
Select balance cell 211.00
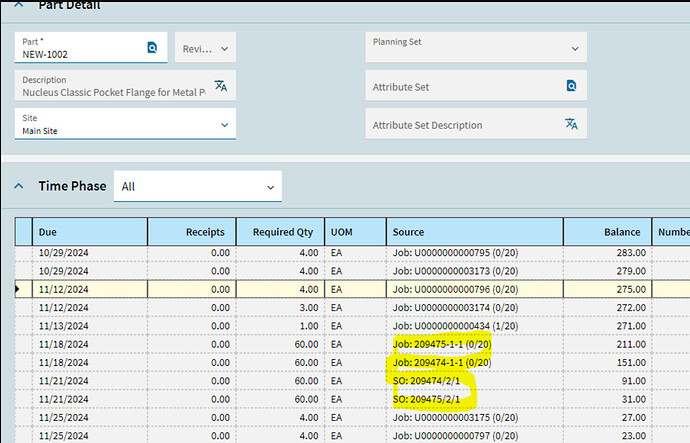click(607, 344)
